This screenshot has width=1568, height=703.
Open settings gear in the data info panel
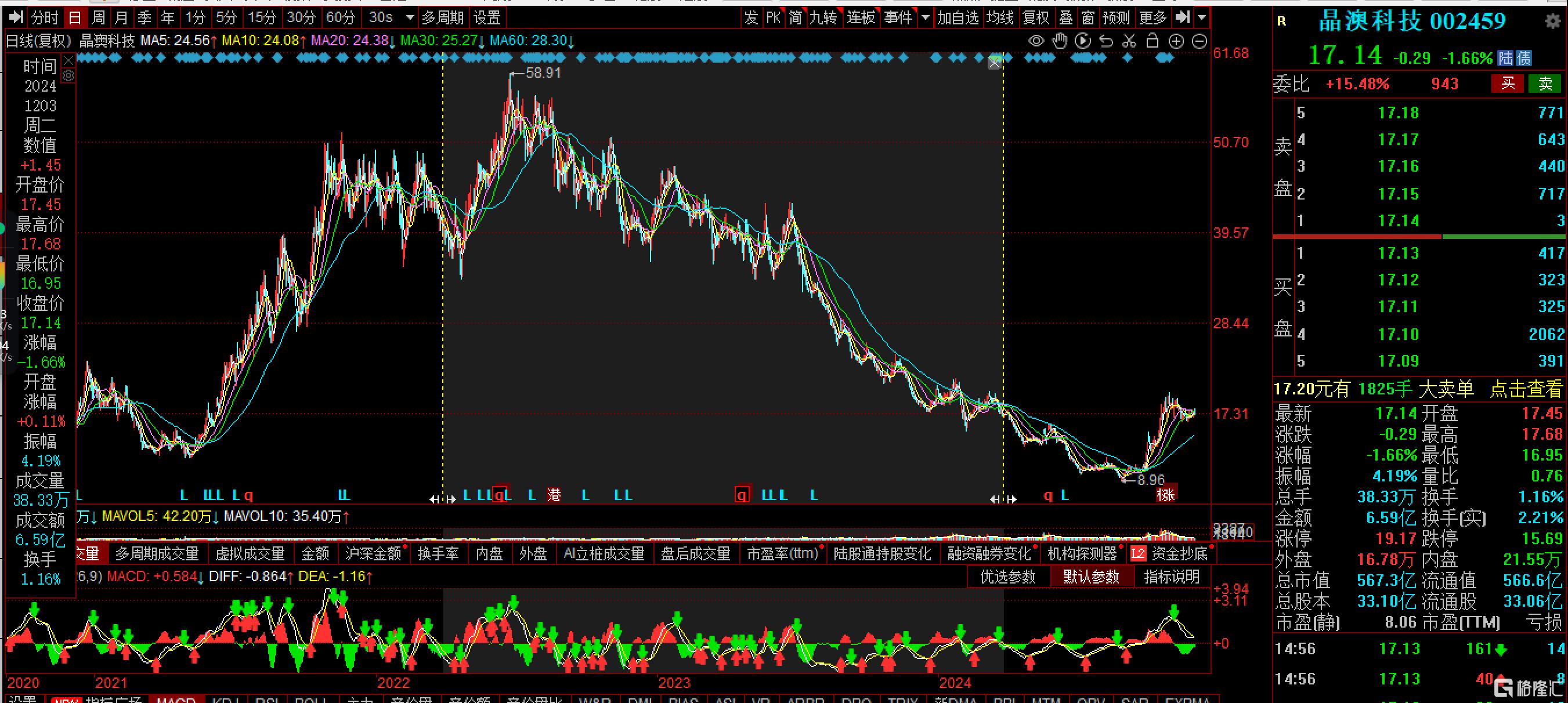point(69,75)
